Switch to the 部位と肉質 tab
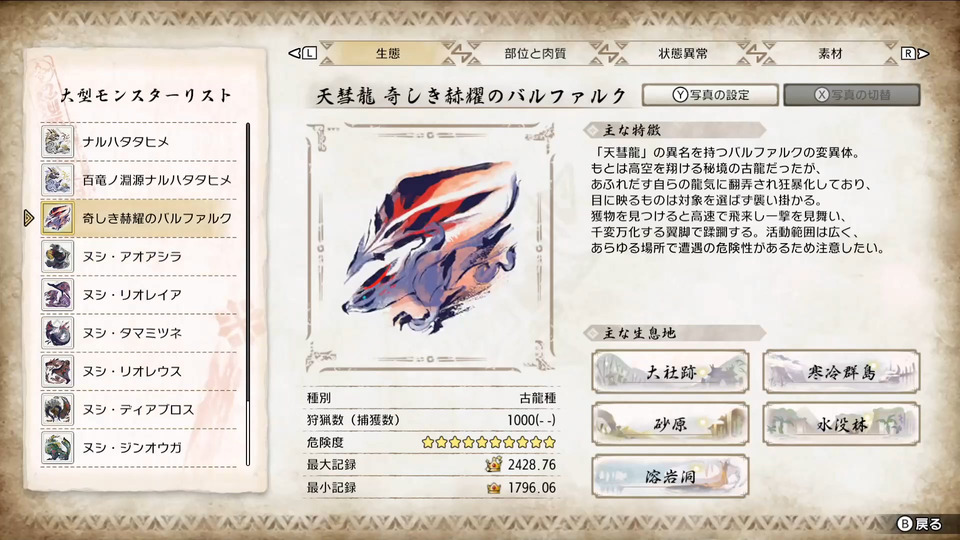The image size is (960, 540). coord(535,53)
